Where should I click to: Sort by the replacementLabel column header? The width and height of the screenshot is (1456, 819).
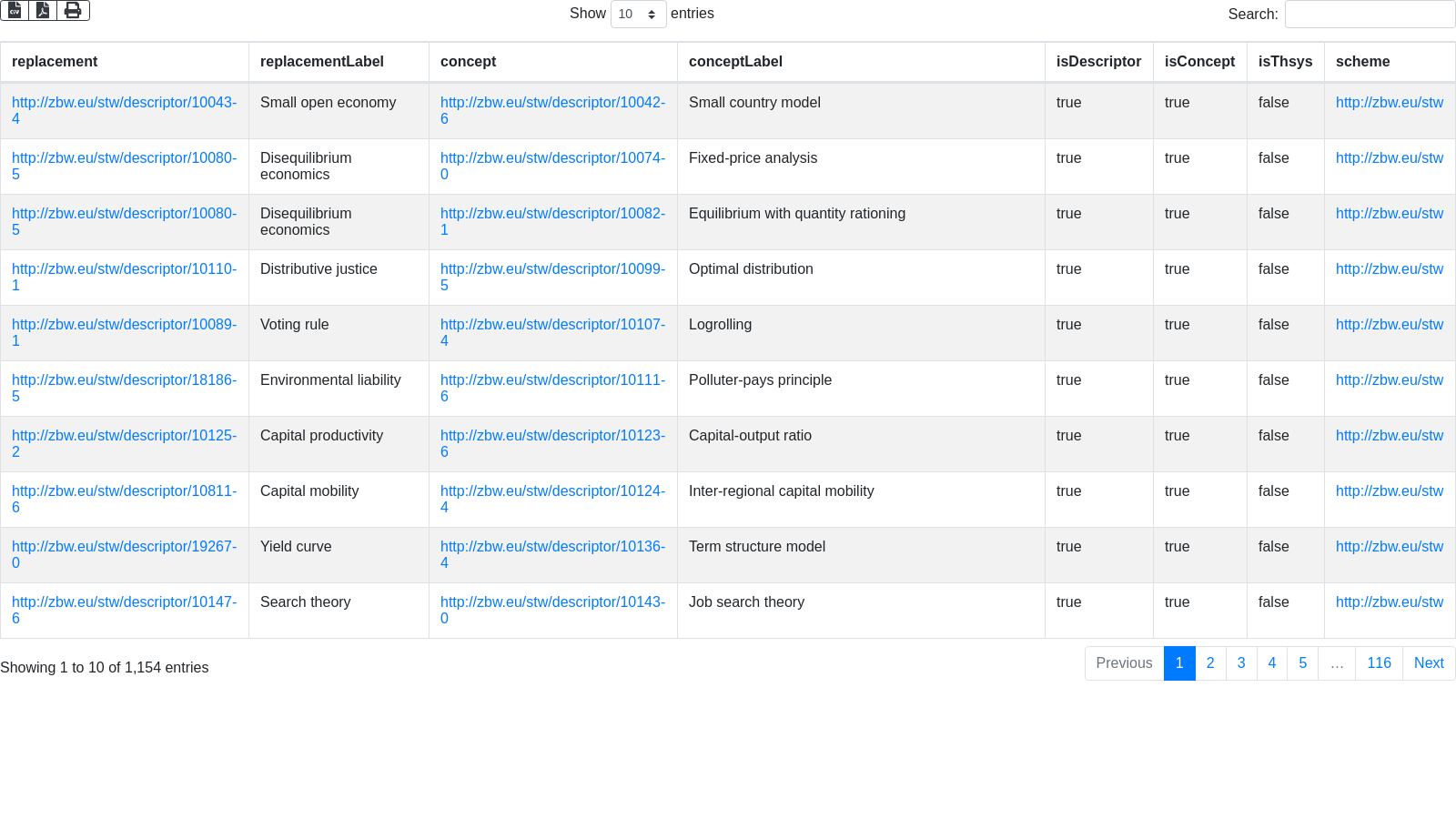click(x=339, y=62)
